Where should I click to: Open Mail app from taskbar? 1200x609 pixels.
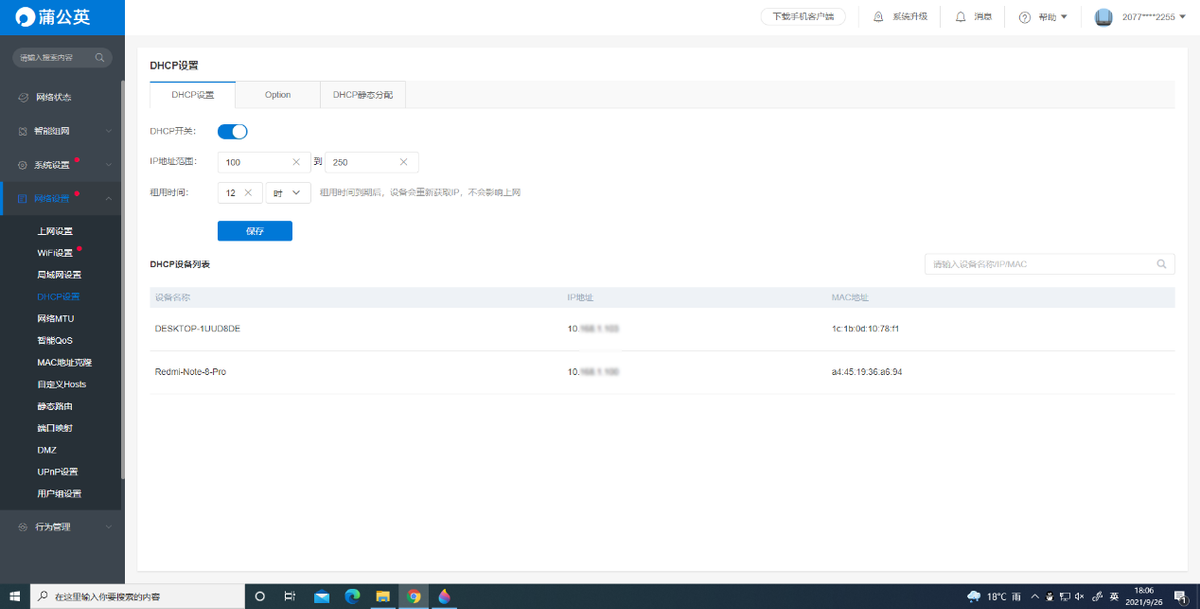(321, 596)
